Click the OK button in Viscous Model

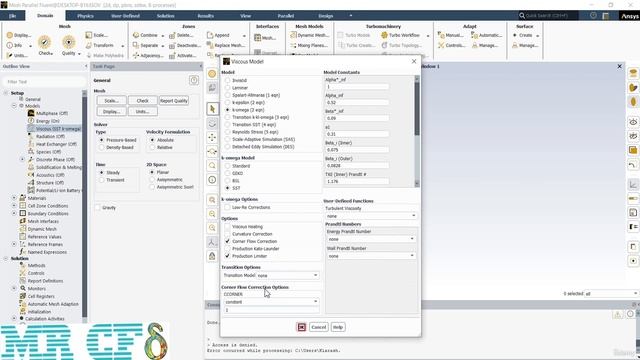pyautogui.click(x=301, y=327)
